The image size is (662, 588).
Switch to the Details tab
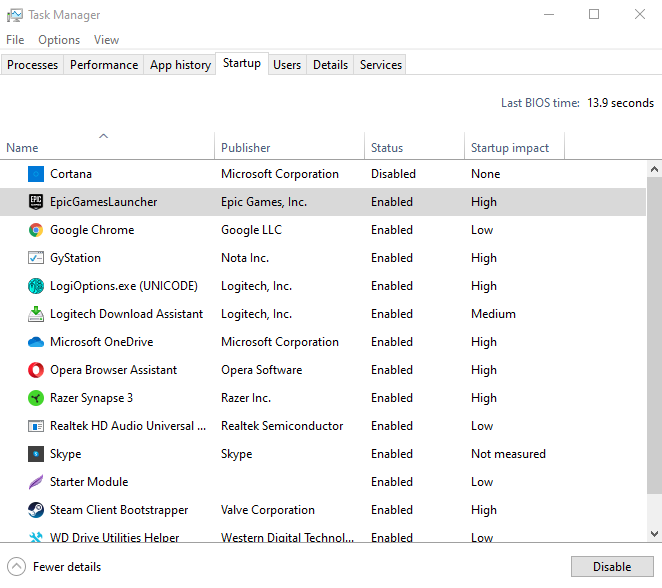click(330, 65)
